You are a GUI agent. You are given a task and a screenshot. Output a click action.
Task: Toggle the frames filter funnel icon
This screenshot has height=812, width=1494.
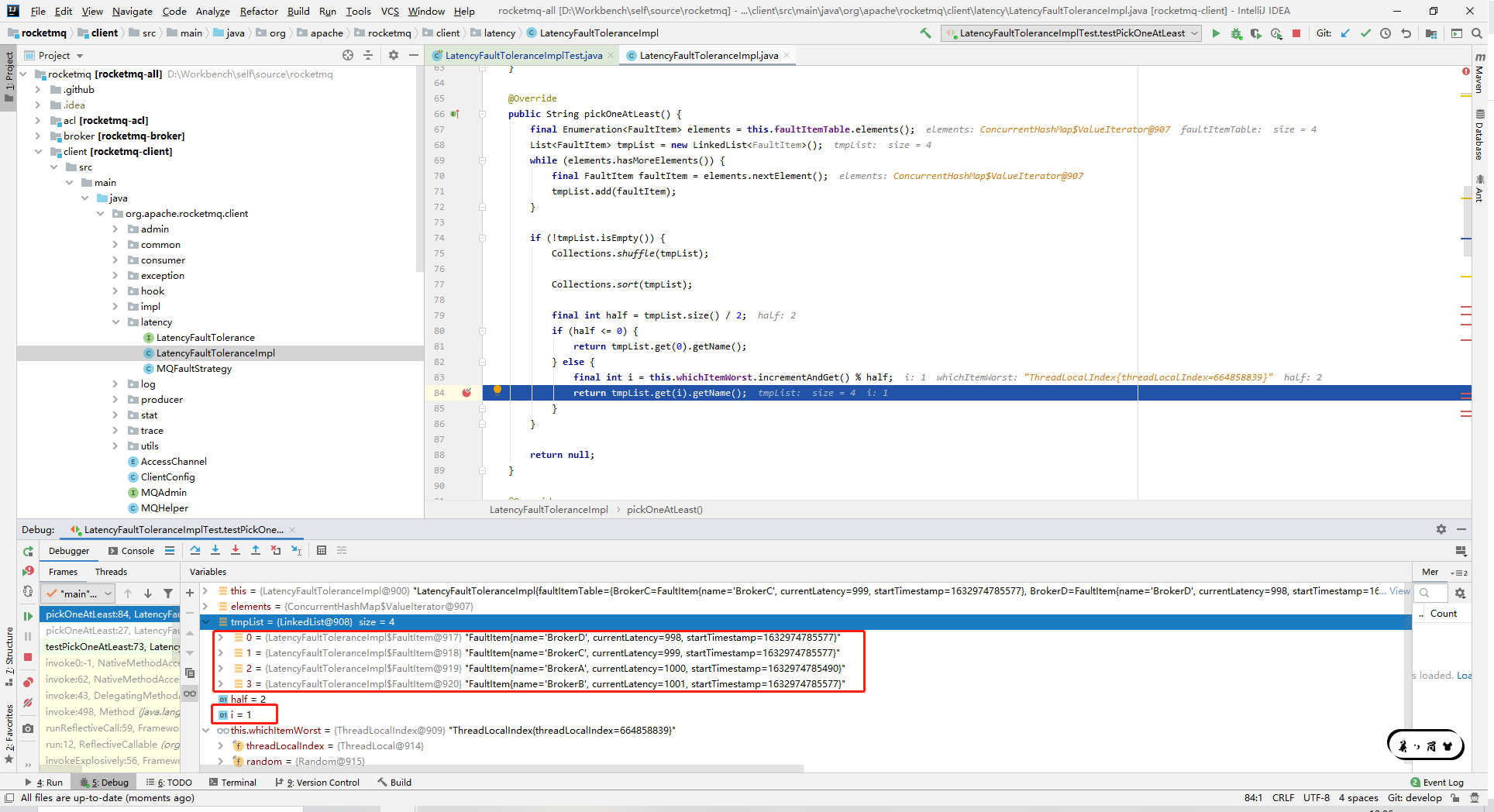(x=168, y=594)
